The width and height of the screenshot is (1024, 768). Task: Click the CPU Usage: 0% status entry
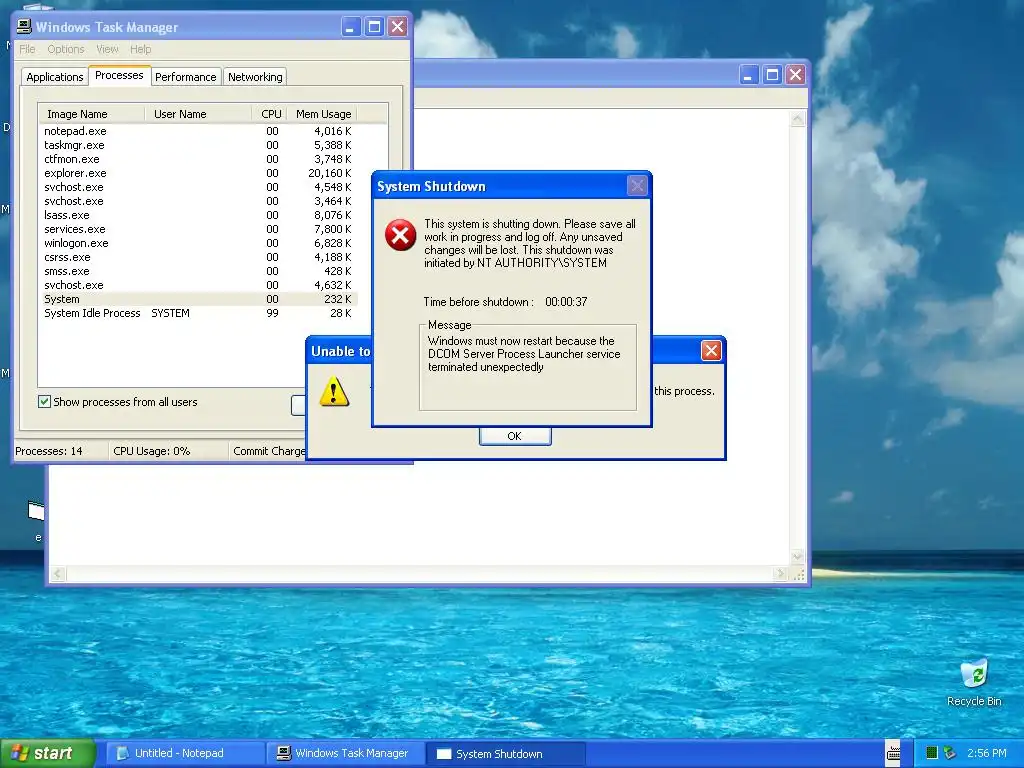152,451
